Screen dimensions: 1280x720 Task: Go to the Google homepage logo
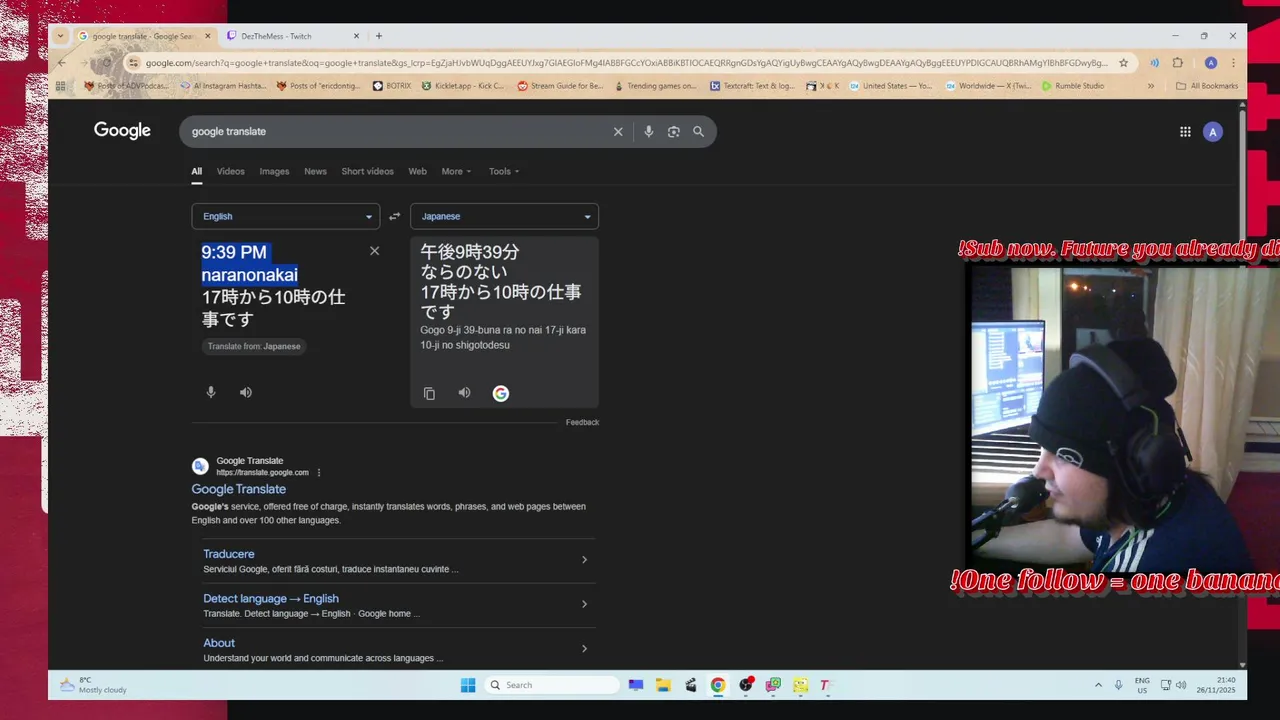click(x=122, y=131)
